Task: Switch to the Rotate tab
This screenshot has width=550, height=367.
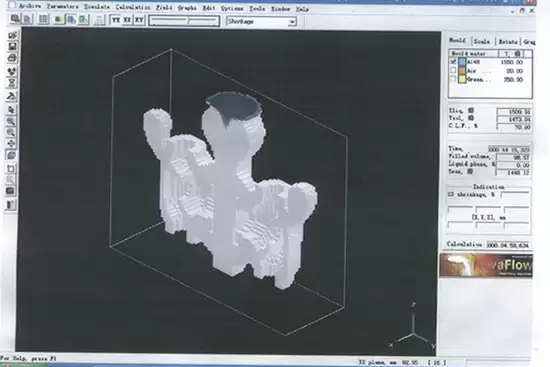Action: click(508, 42)
